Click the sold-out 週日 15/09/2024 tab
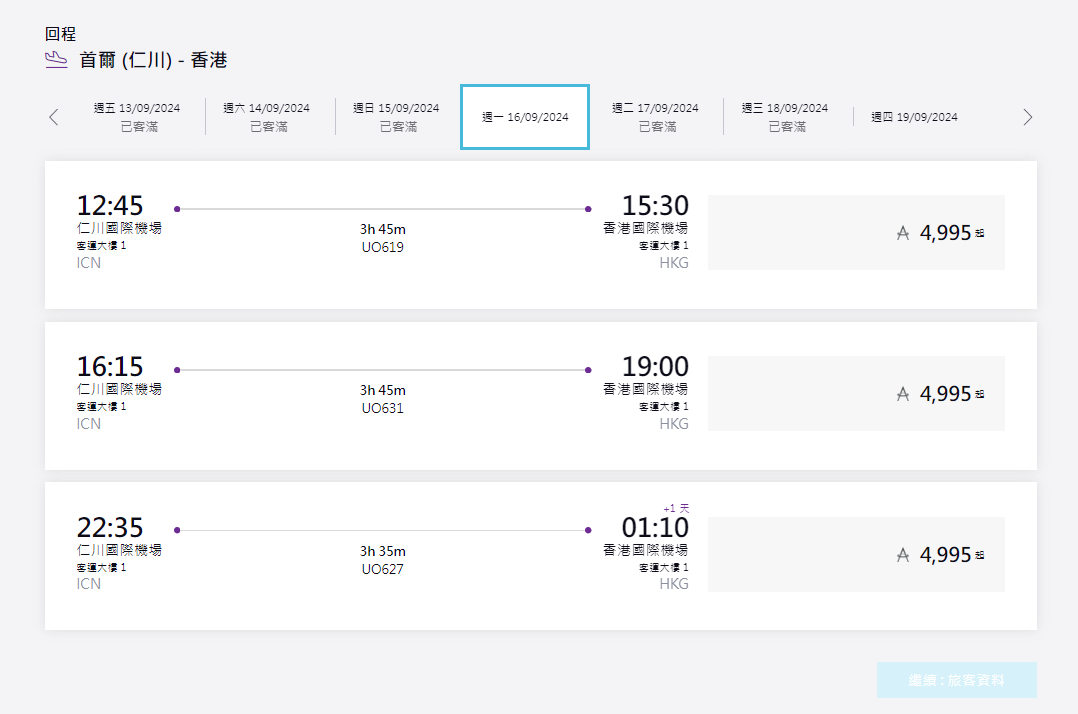The height and width of the screenshot is (714, 1078). click(x=397, y=116)
